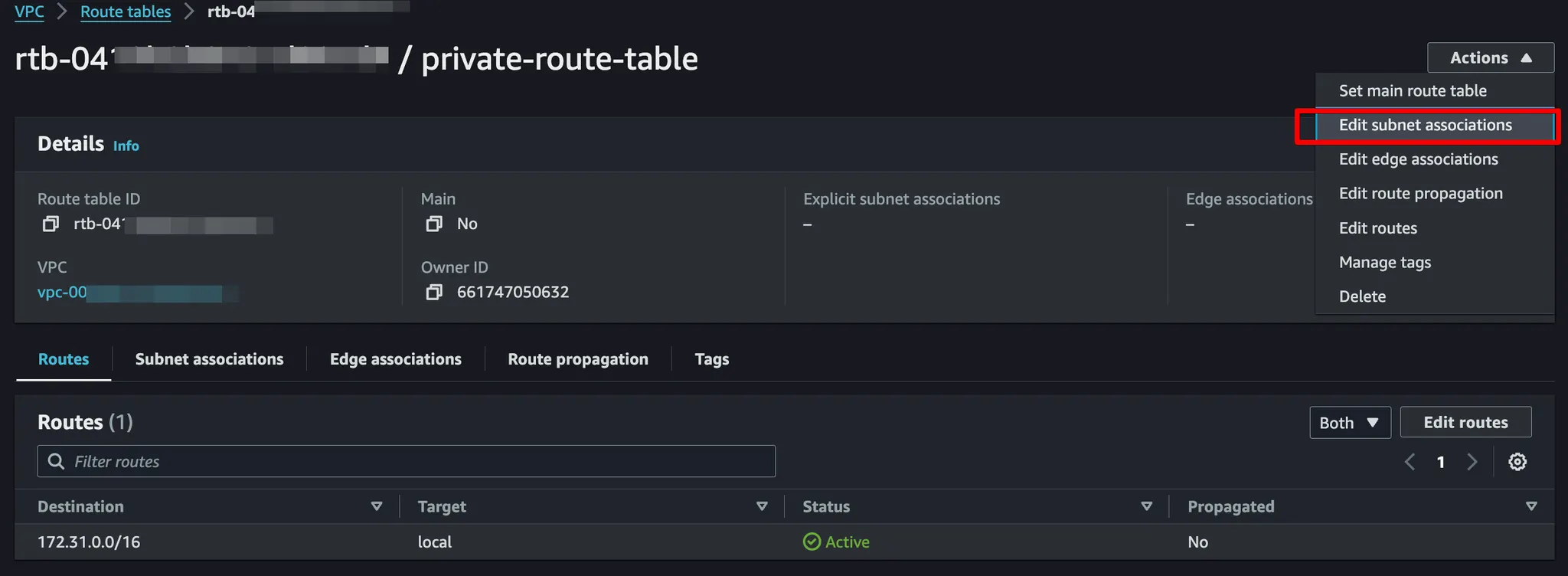Copy the Owner ID number

(434, 292)
